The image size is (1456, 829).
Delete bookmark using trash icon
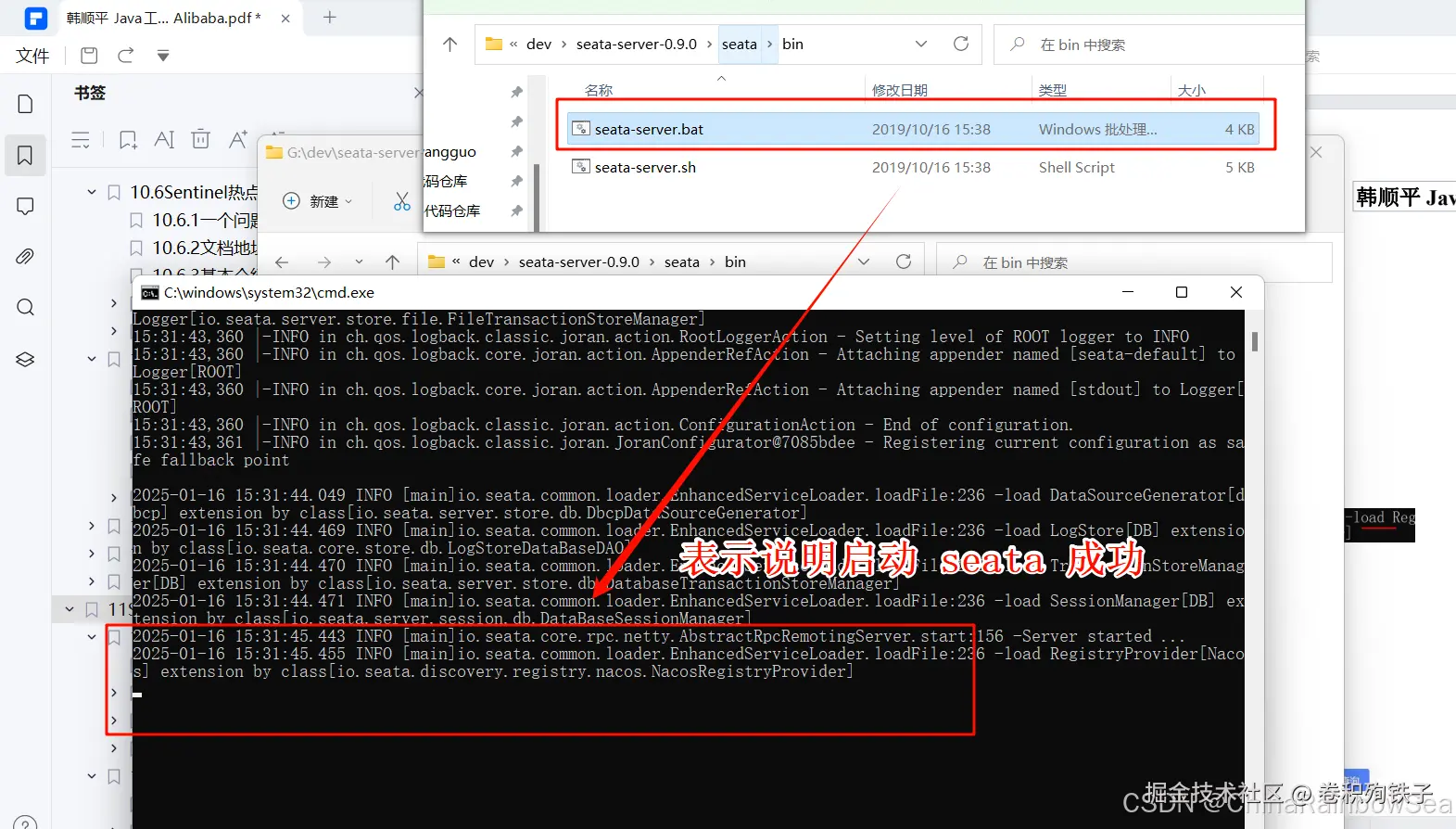coord(200,139)
